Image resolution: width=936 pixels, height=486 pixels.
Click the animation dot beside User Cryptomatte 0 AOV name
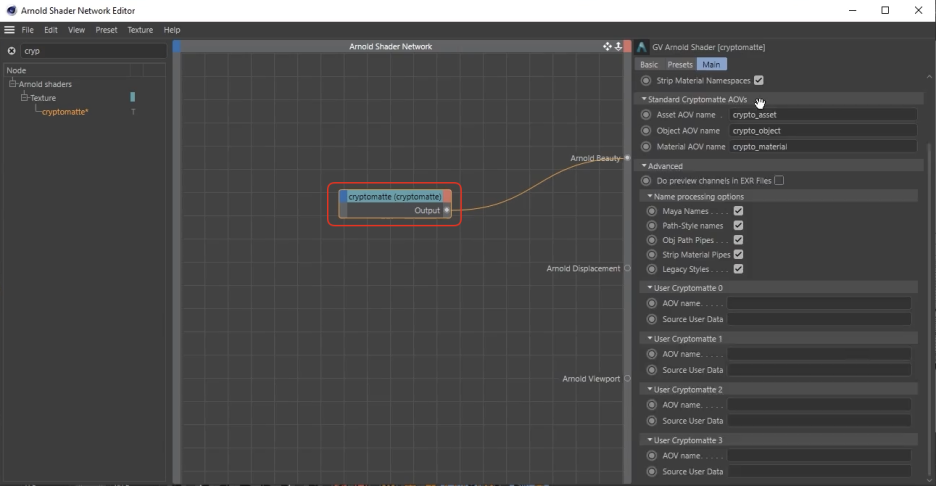(651, 303)
